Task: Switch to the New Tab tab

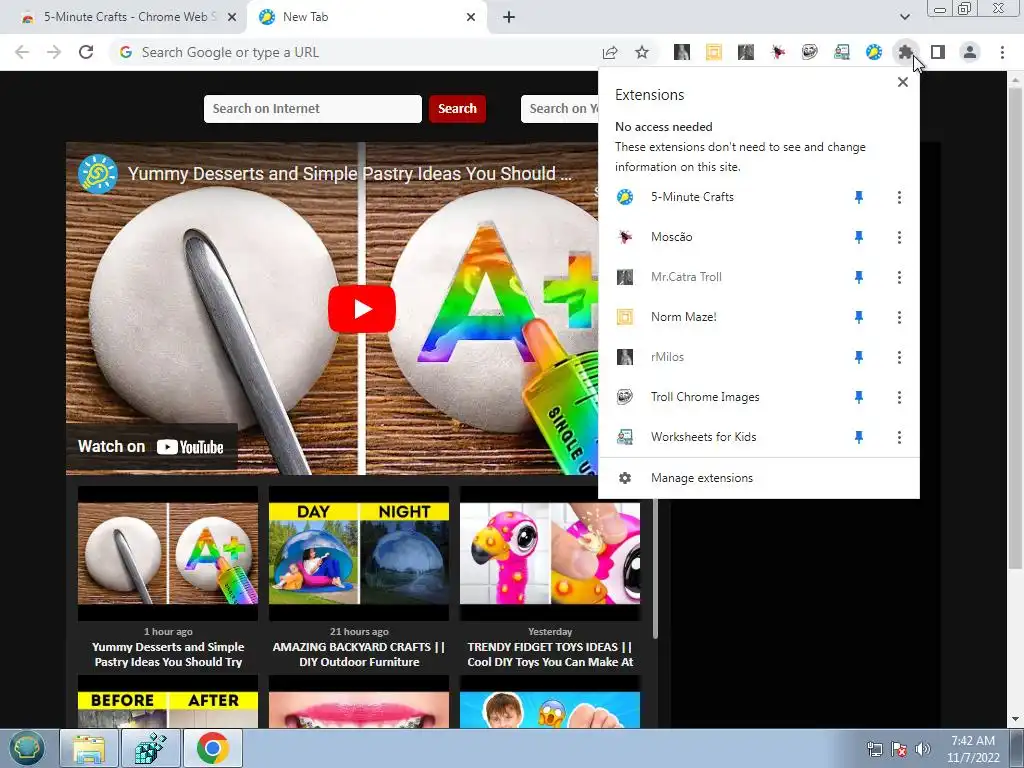Action: pyautogui.click(x=366, y=17)
